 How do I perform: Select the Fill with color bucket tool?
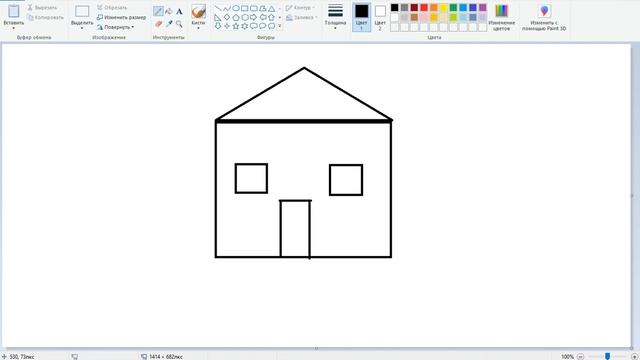(x=169, y=11)
